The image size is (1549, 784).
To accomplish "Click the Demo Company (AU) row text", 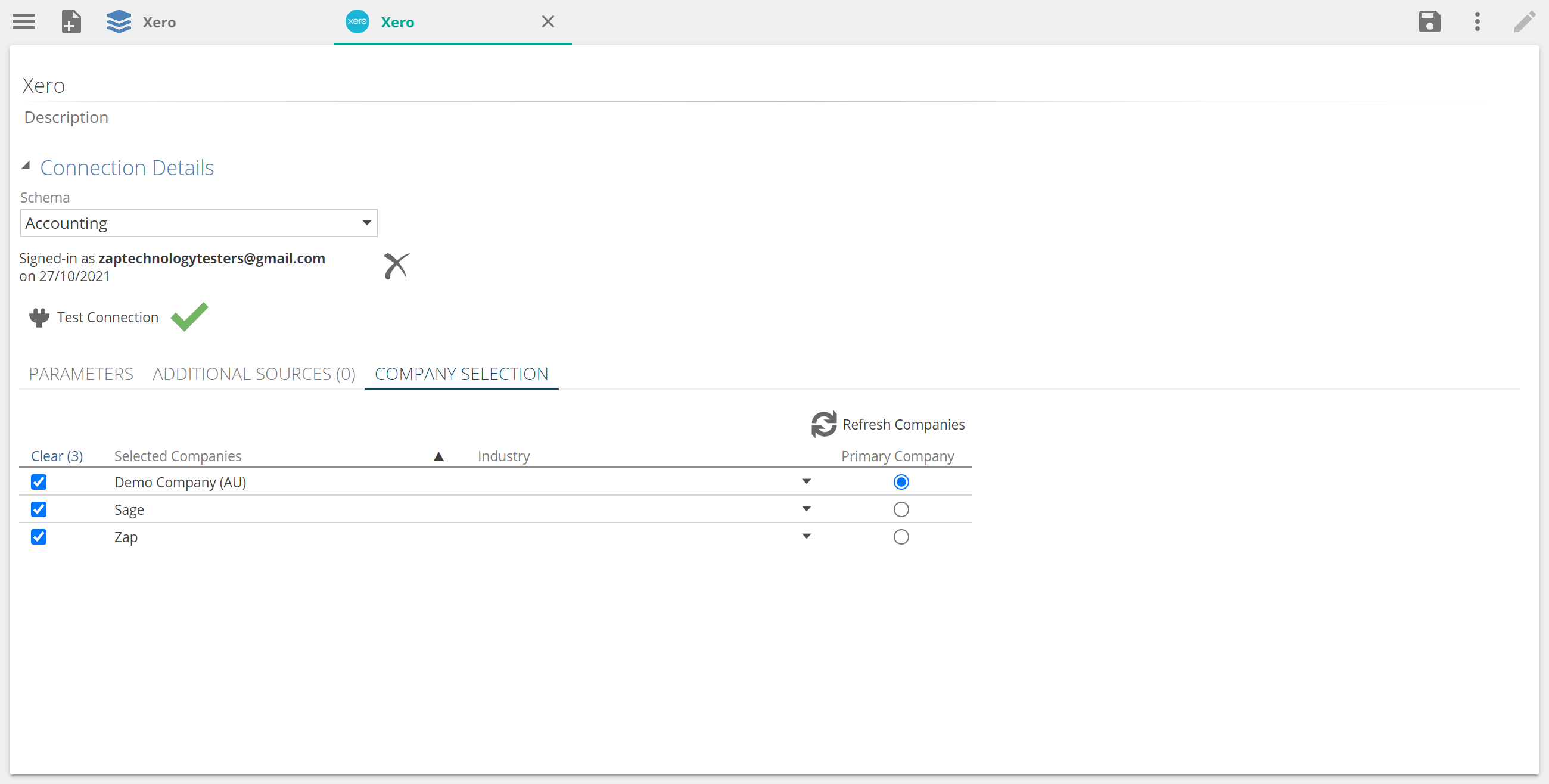I will pyautogui.click(x=181, y=483).
